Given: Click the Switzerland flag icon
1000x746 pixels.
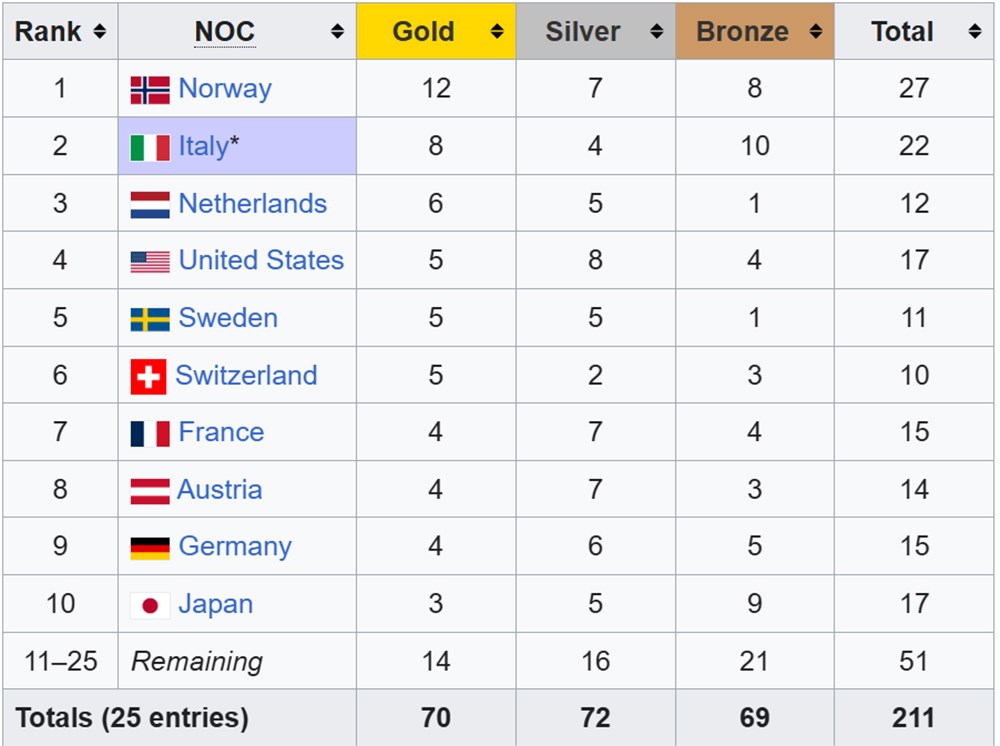Looking at the screenshot, I should (x=148, y=374).
